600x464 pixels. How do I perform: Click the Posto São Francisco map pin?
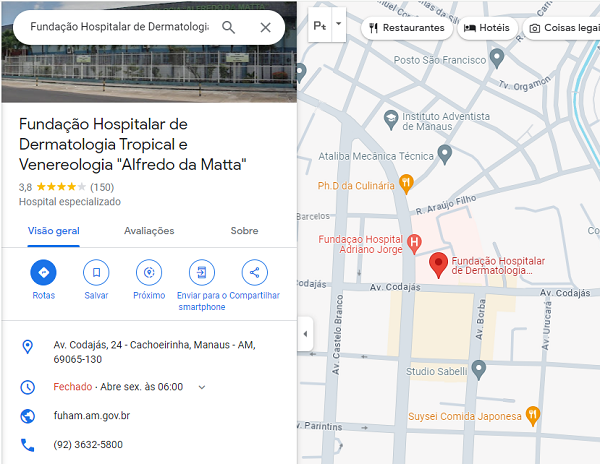[497, 58]
